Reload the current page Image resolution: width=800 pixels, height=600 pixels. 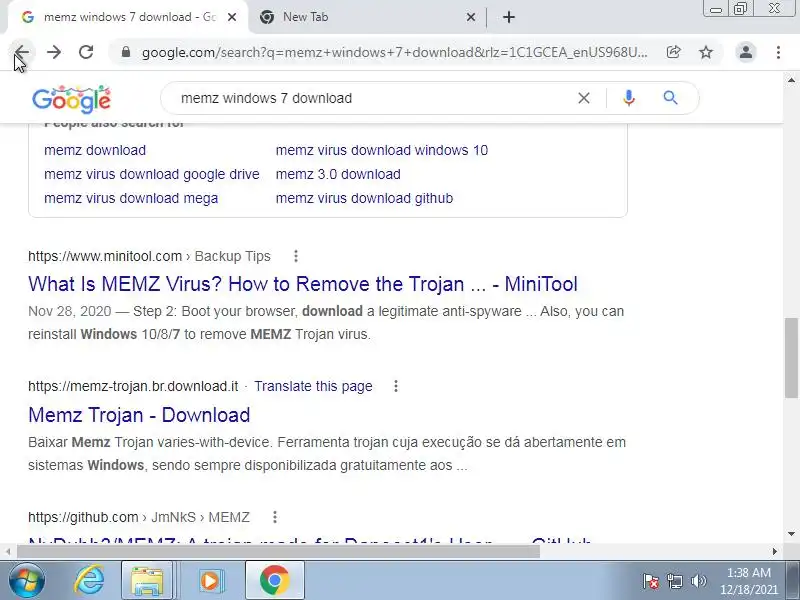pyautogui.click(x=86, y=52)
